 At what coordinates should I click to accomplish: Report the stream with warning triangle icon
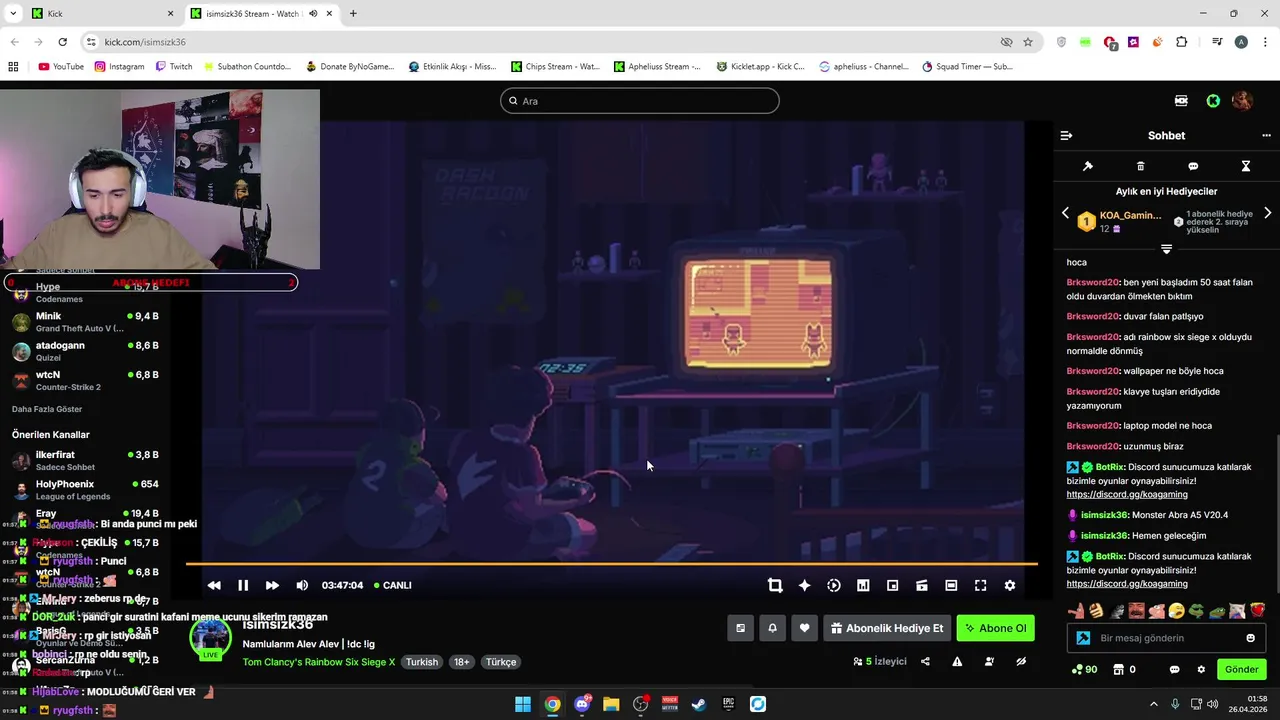(x=957, y=661)
